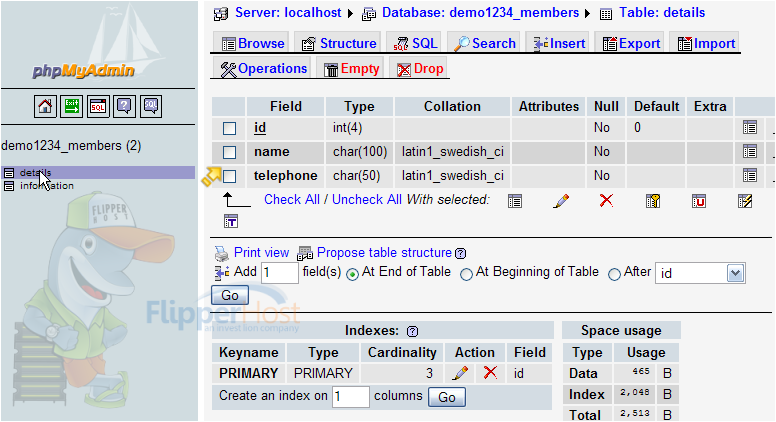Viewport: 776px width, 422px height.
Task: Click Table: details breadcrumb link
Action: pos(662,13)
